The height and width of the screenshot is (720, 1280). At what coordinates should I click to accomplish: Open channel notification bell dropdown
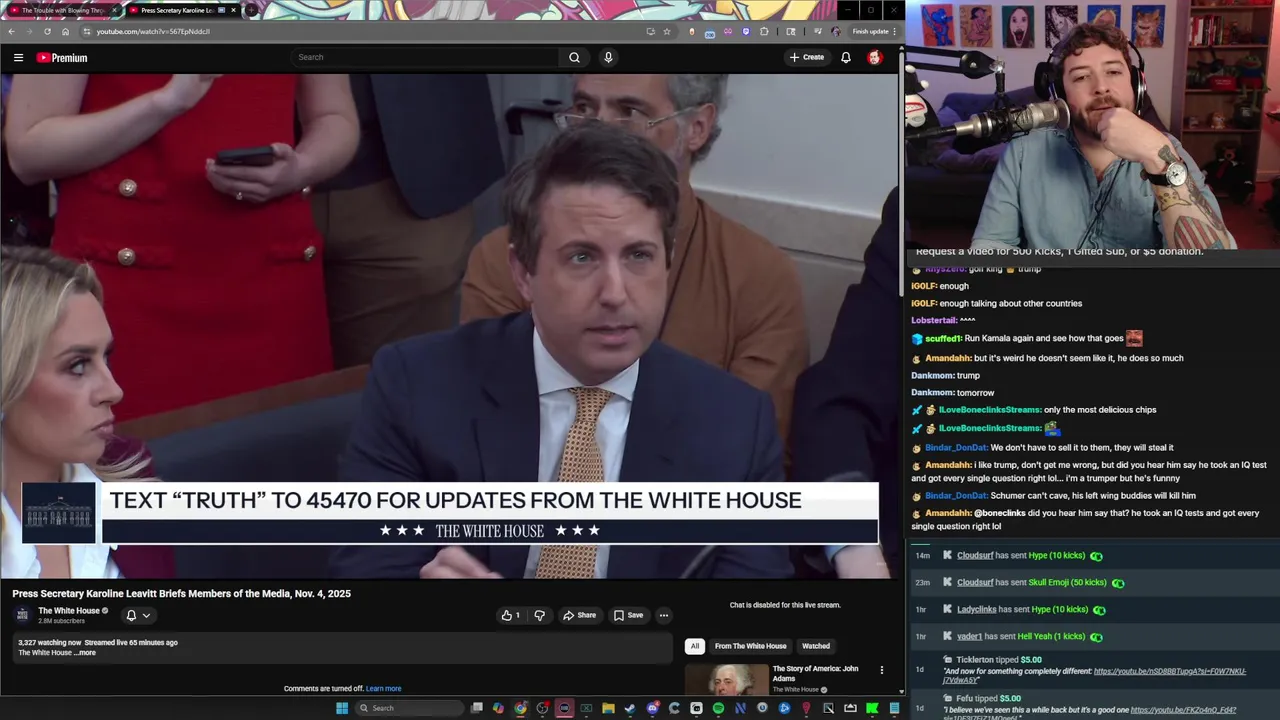click(x=138, y=615)
